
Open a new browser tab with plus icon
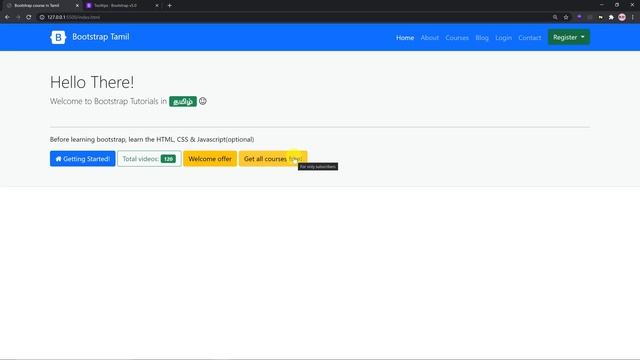(x=169, y=6)
